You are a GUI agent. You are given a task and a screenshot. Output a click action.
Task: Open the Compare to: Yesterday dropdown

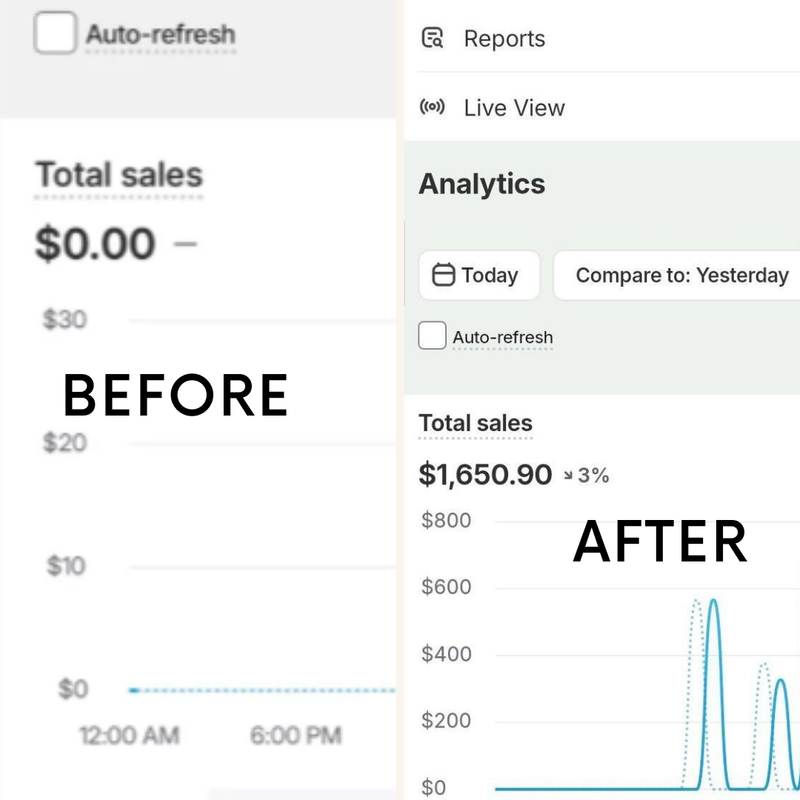[x=682, y=275]
